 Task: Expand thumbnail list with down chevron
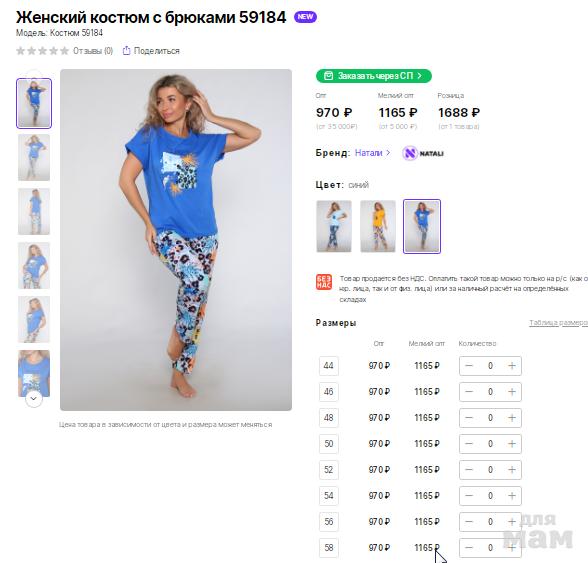(33, 398)
